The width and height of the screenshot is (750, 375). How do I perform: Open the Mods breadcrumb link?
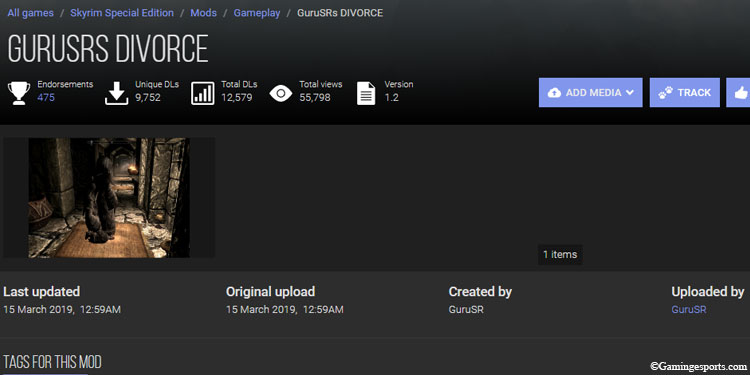(203, 13)
